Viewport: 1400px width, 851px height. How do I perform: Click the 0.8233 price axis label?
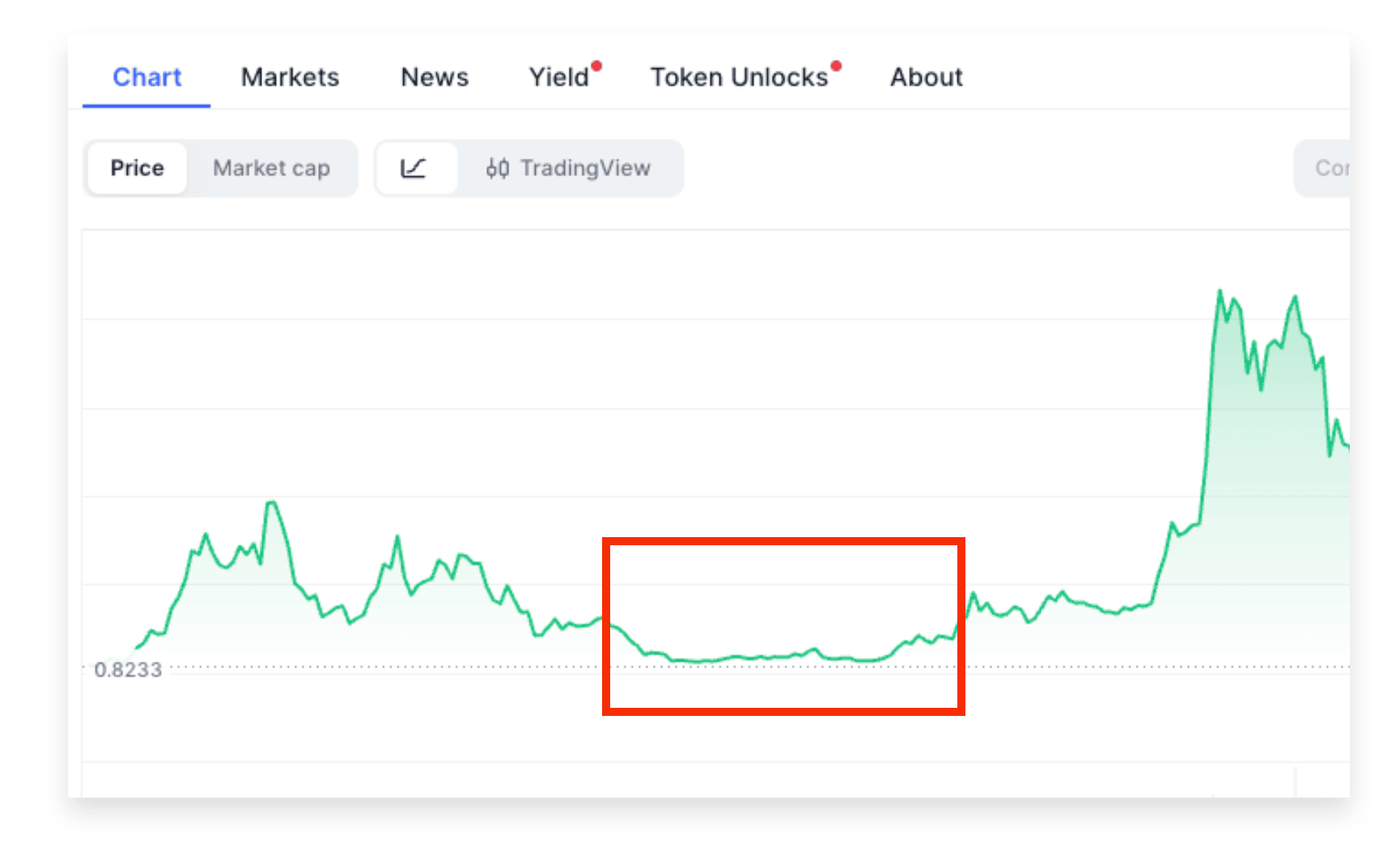tap(128, 670)
